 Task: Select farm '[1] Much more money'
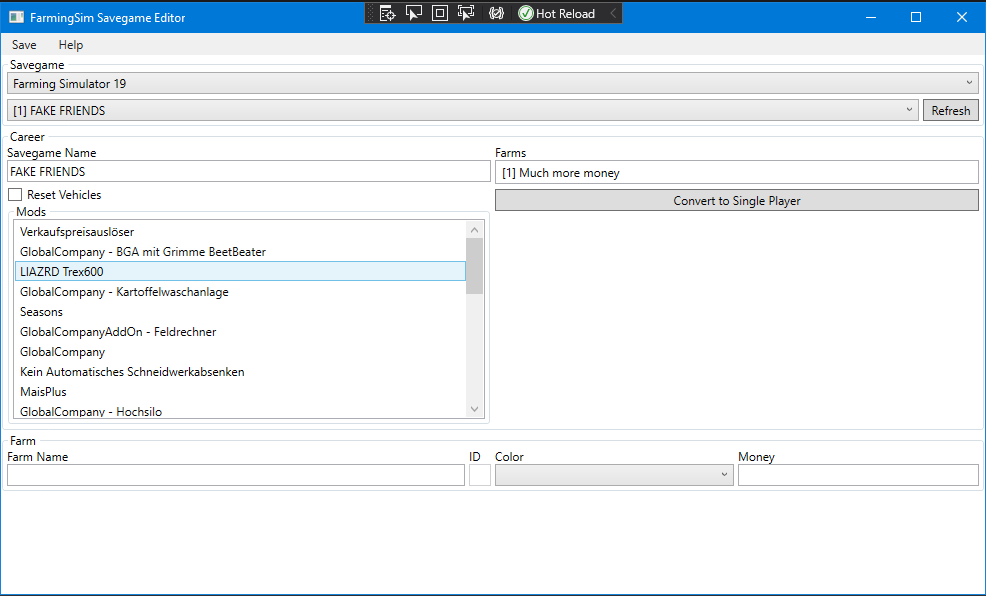click(x=736, y=173)
